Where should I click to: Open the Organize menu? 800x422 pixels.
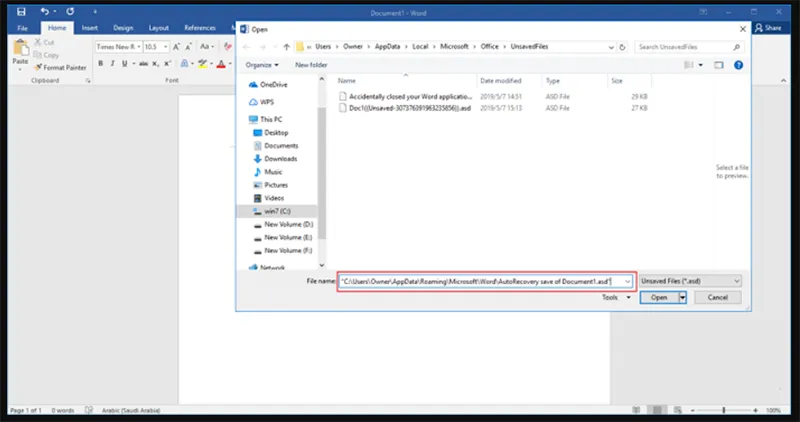pos(262,65)
